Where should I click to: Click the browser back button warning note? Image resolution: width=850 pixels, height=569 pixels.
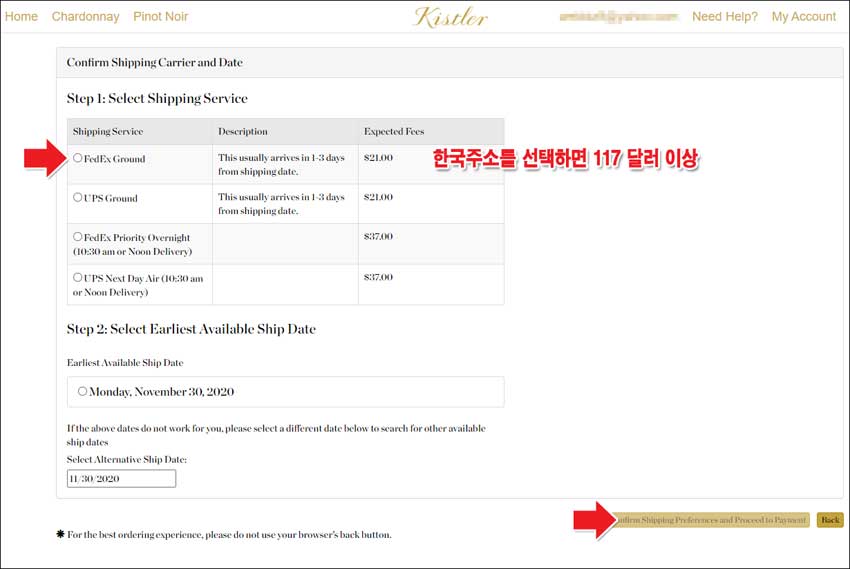pyautogui.click(x=224, y=535)
